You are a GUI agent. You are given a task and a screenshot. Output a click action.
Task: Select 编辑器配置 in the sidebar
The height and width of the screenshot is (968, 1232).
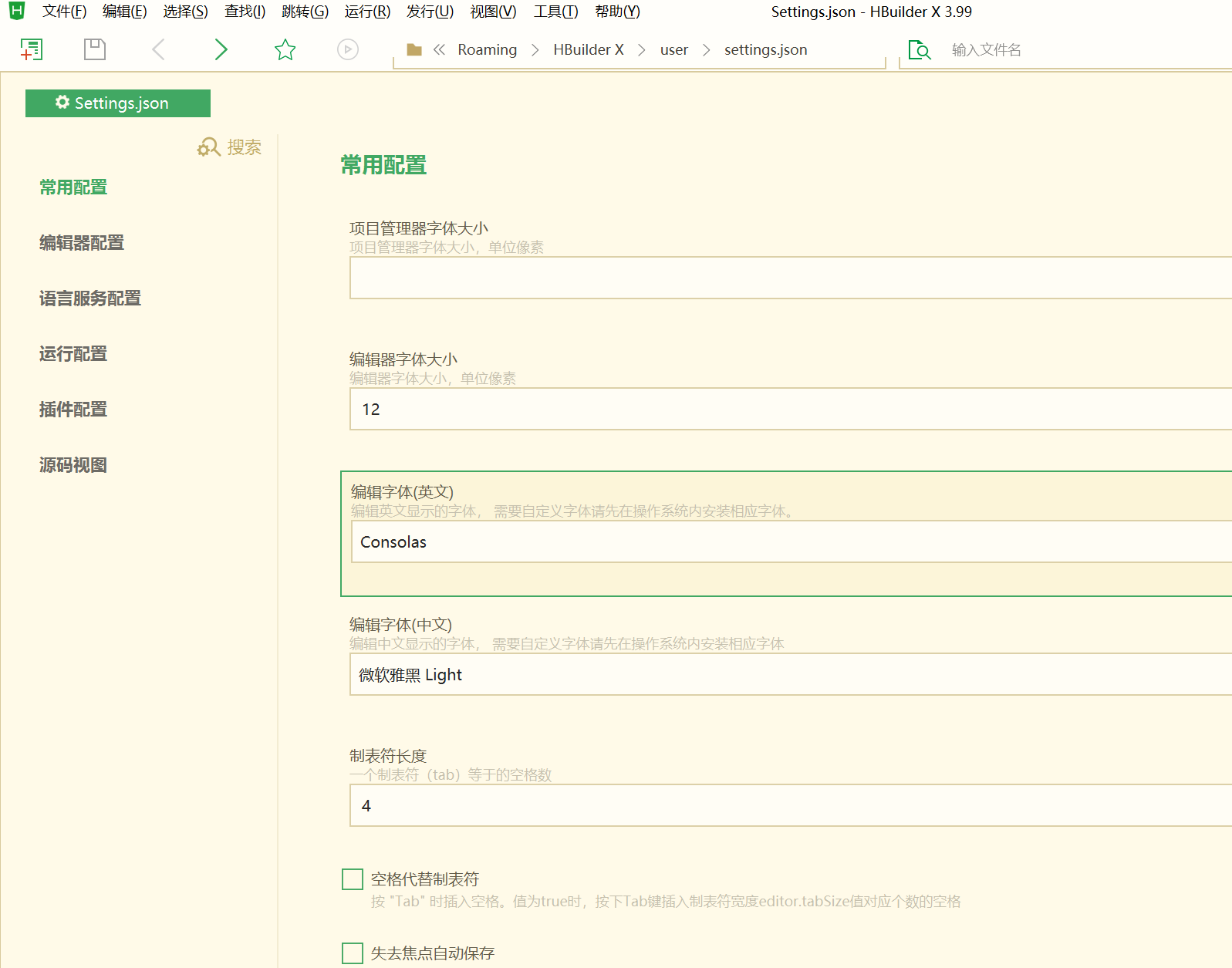pyautogui.click(x=82, y=243)
